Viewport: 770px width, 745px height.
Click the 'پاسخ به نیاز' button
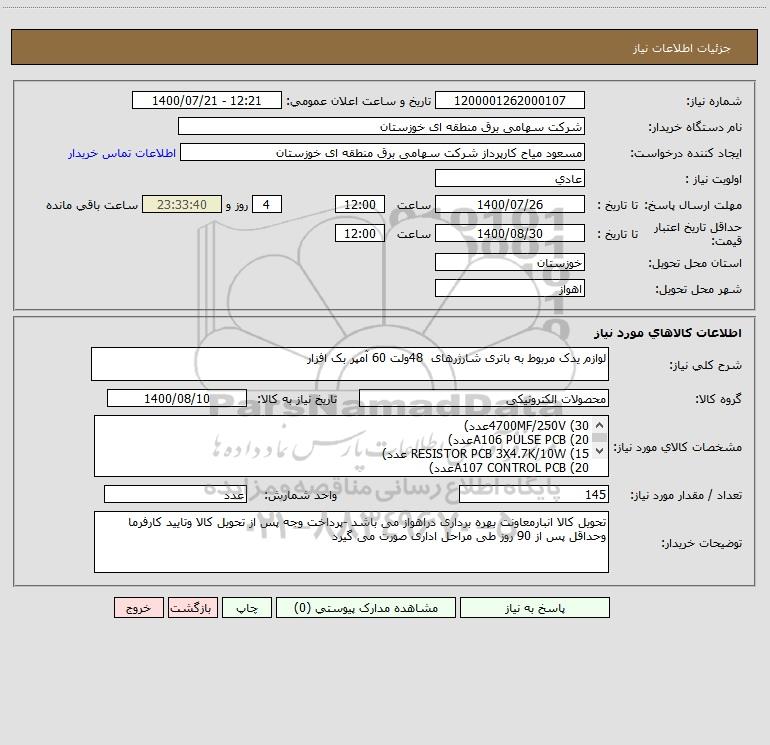click(x=535, y=608)
